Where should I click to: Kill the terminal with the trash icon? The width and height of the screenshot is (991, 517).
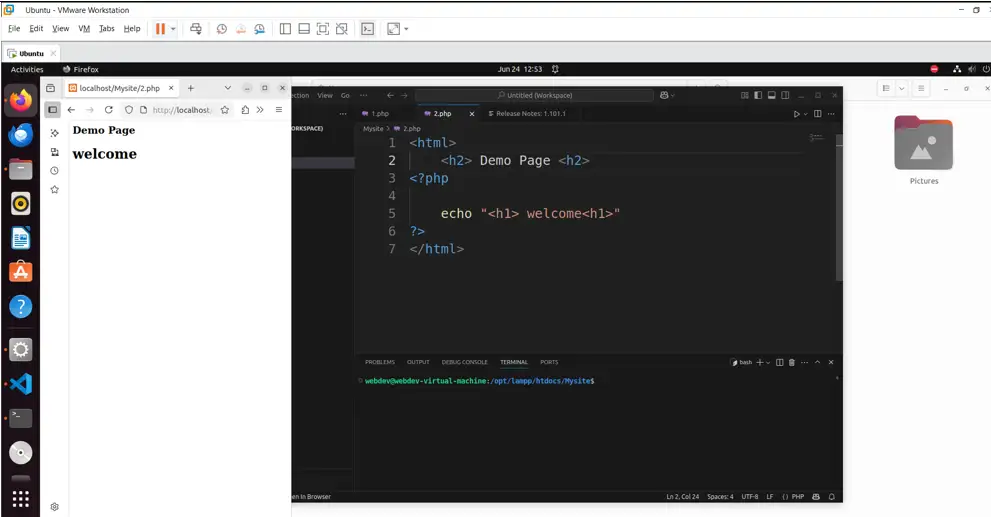click(792, 362)
